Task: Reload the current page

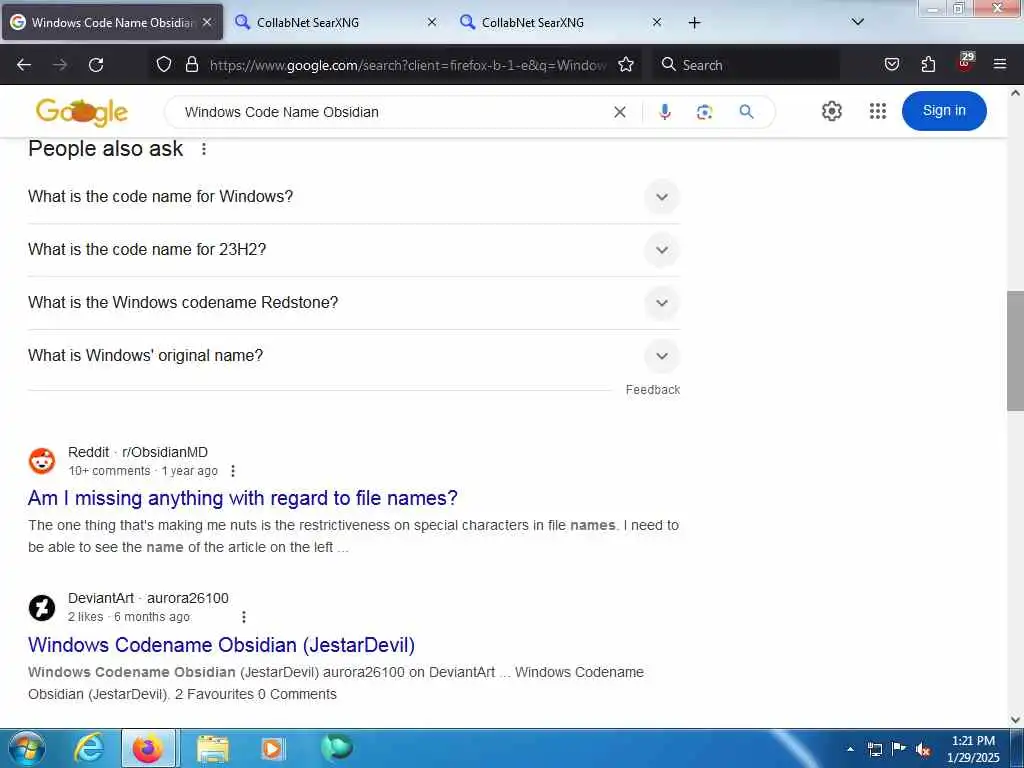Action: pyautogui.click(x=96, y=65)
